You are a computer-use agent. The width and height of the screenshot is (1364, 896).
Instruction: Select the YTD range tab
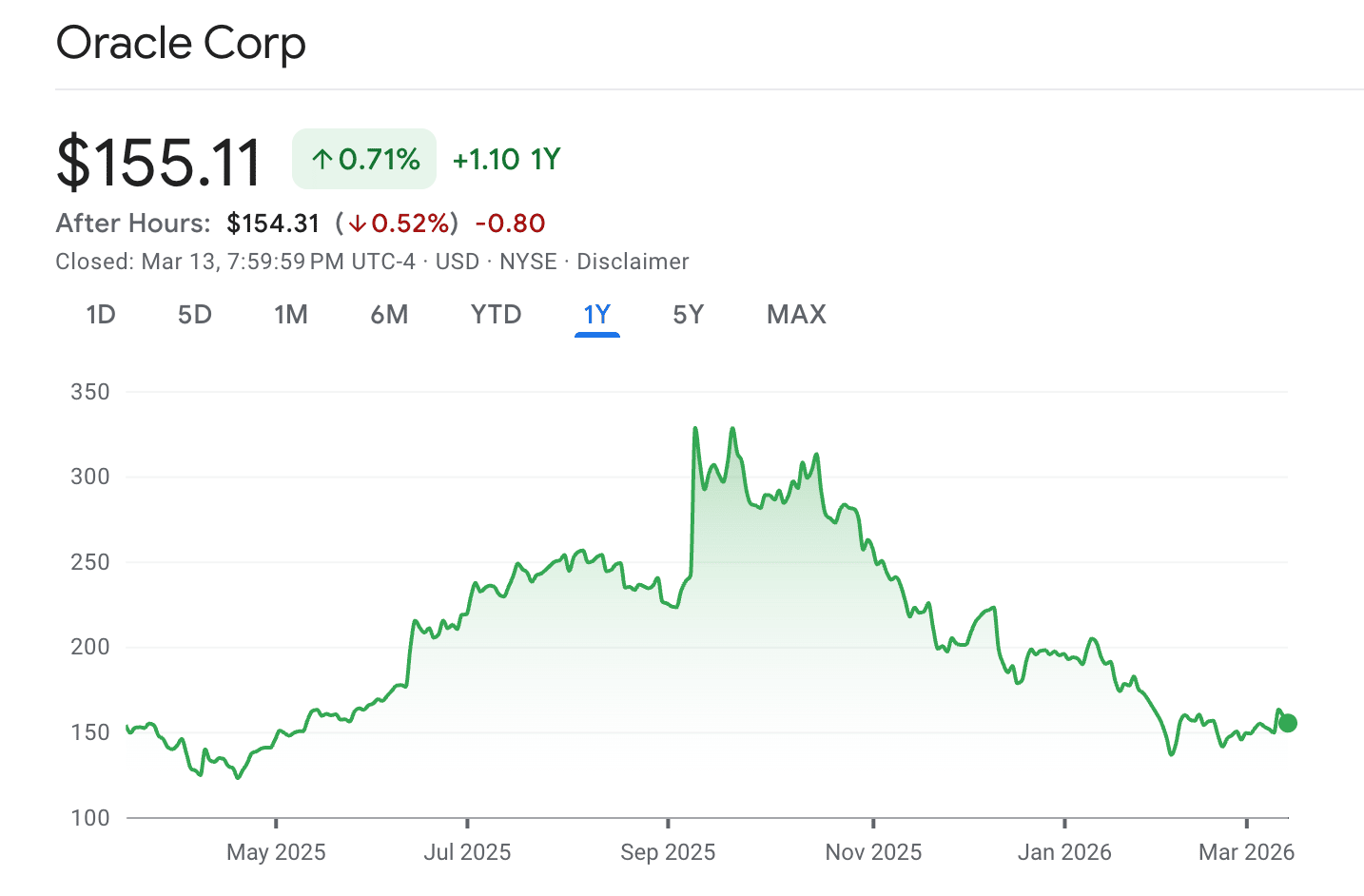(x=496, y=315)
